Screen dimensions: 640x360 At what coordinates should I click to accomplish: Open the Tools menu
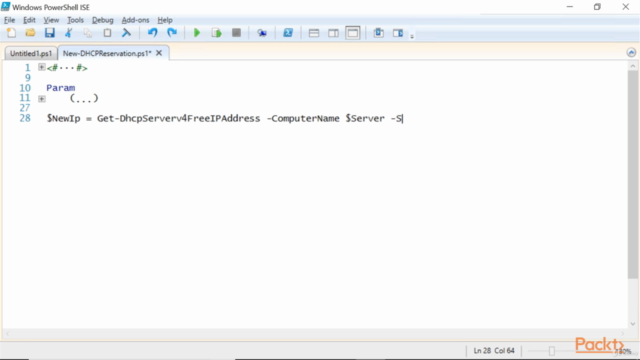[75, 20]
